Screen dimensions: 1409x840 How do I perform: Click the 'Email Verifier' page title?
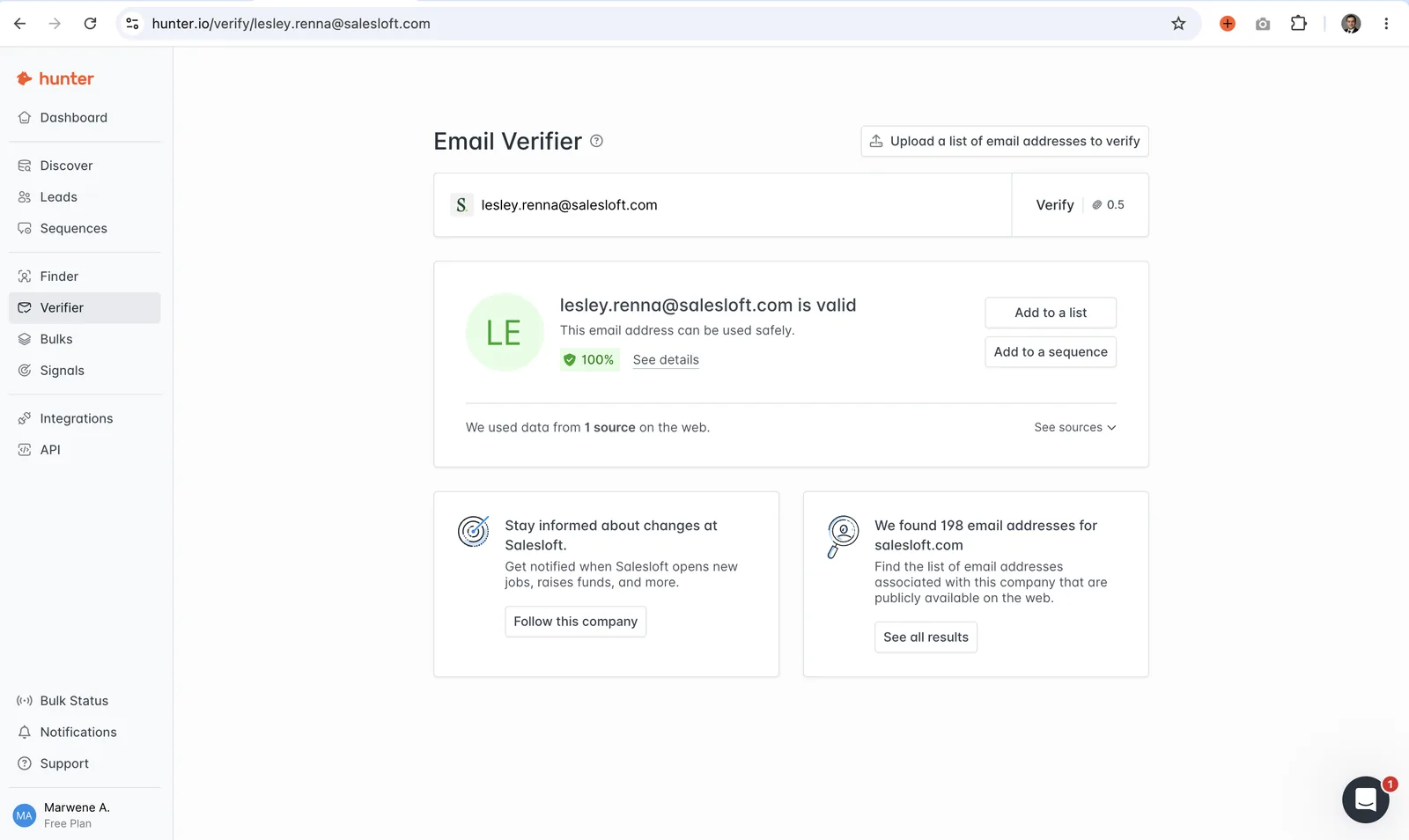coord(508,142)
